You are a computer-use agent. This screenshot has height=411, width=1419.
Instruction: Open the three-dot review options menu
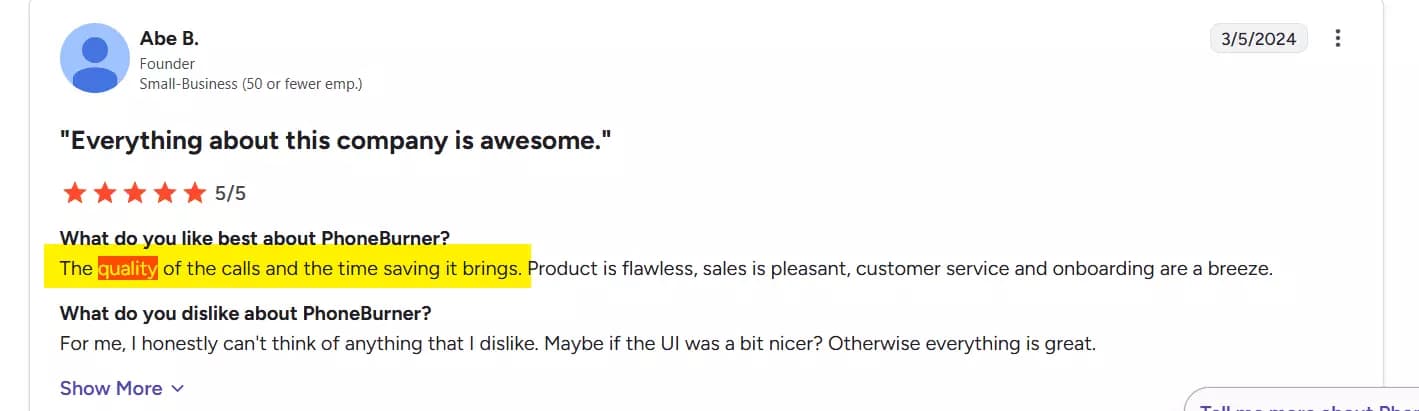click(x=1338, y=39)
